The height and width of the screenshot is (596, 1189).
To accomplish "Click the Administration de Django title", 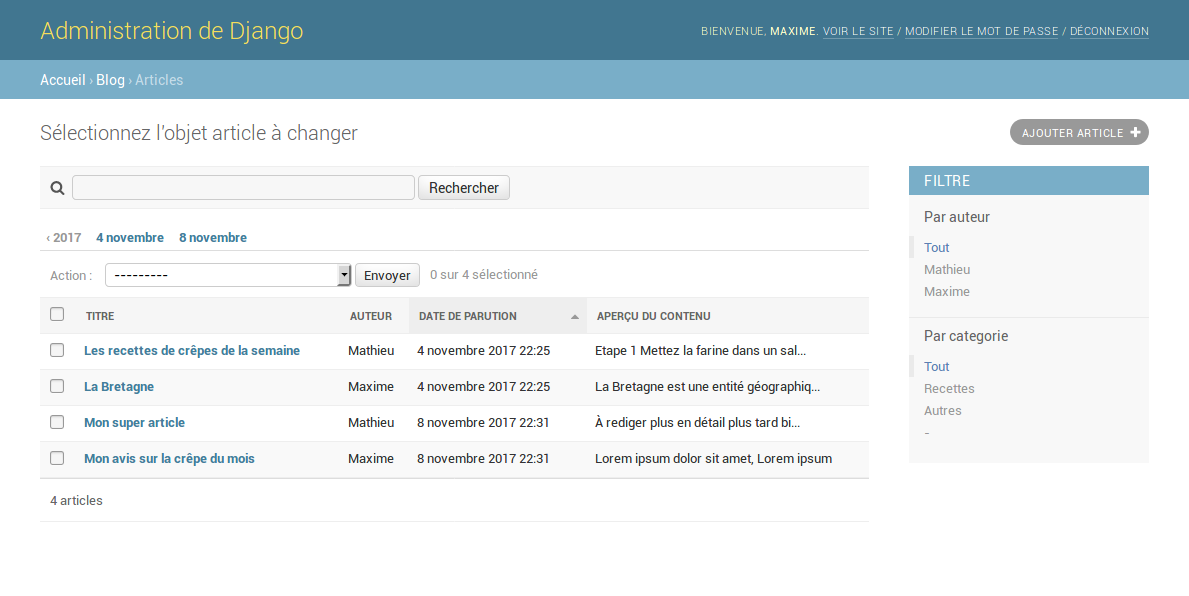I will click(171, 30).
